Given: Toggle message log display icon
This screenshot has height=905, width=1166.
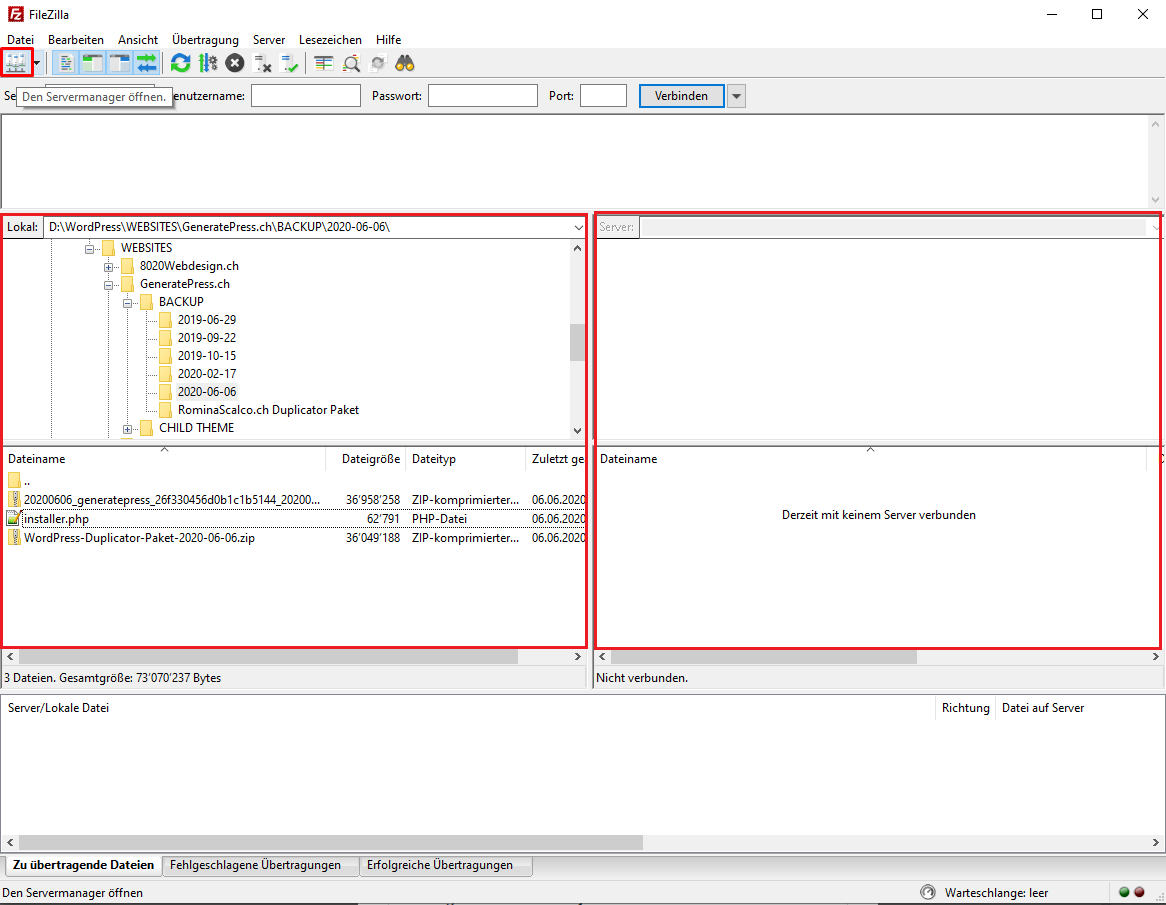Looking at the screenshot, I should pyautogui.click(x=65, y=63).
